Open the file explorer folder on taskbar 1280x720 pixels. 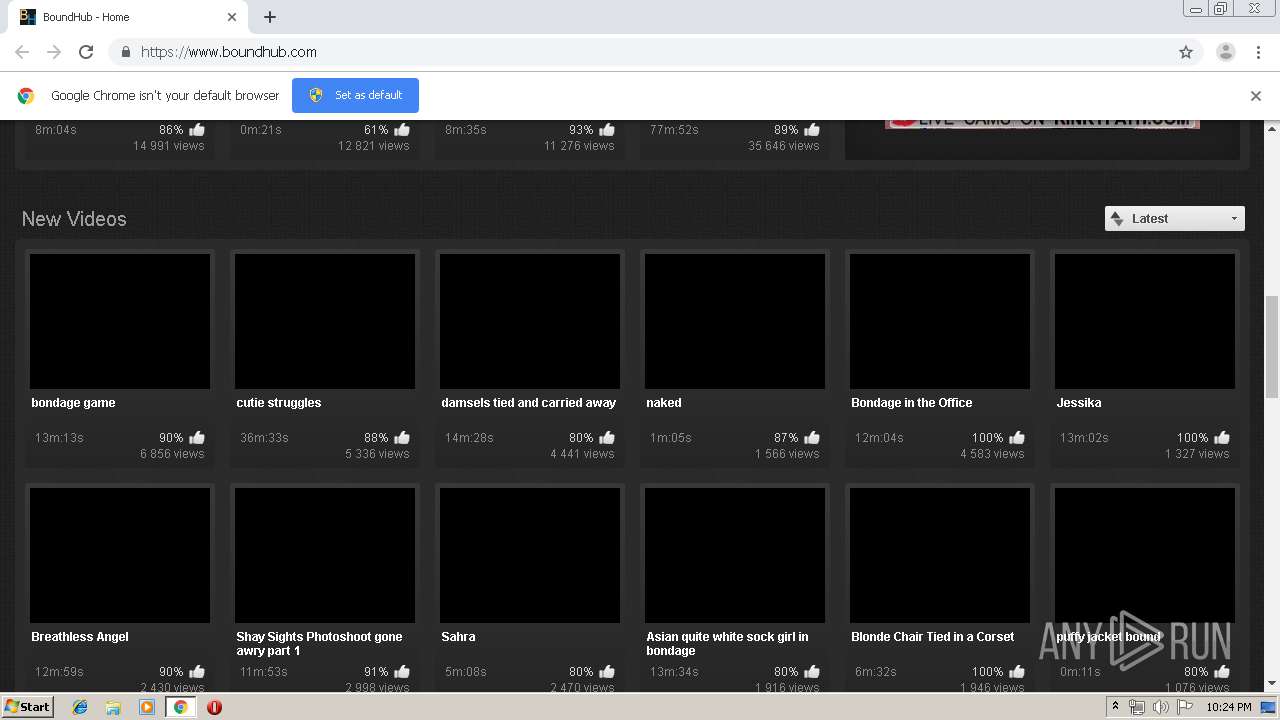113,707
